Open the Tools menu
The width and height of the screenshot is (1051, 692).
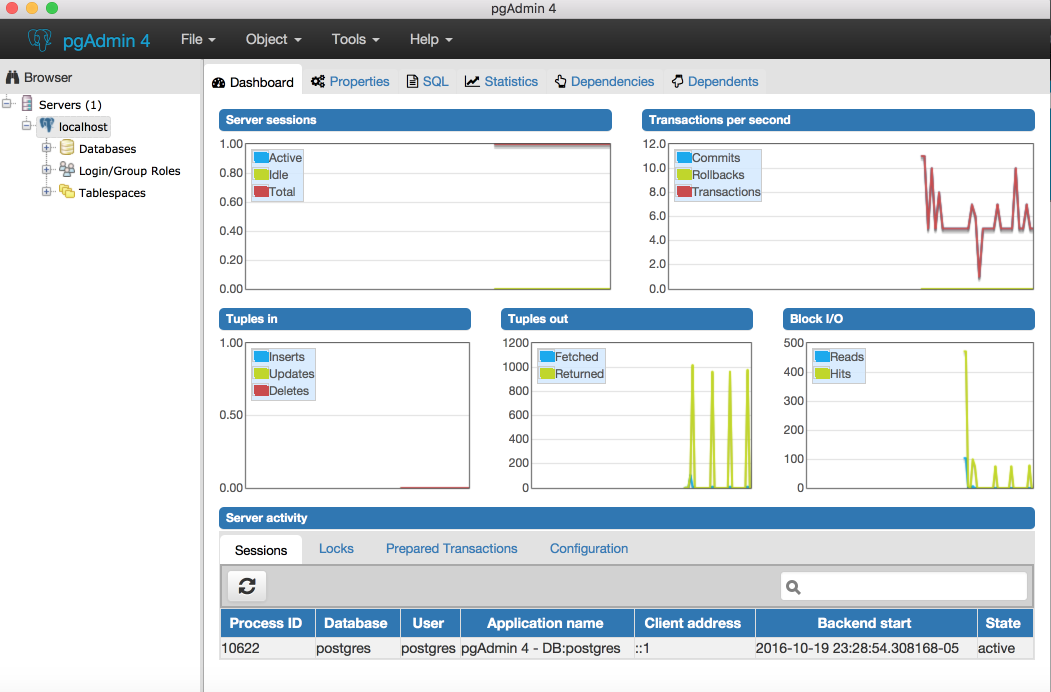click(x=355, y=40)
